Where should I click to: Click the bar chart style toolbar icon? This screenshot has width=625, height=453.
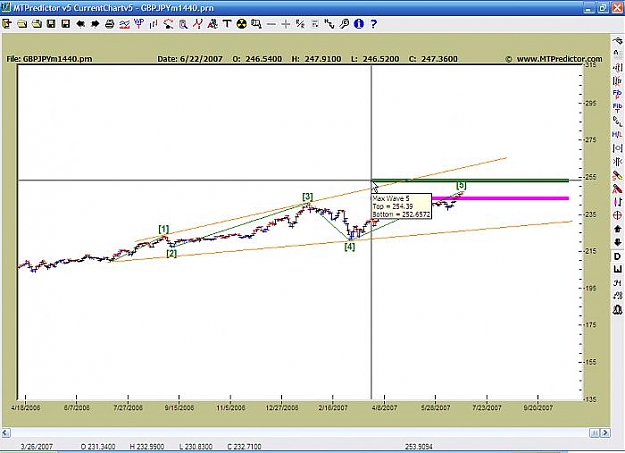click(x=153, y=24)
